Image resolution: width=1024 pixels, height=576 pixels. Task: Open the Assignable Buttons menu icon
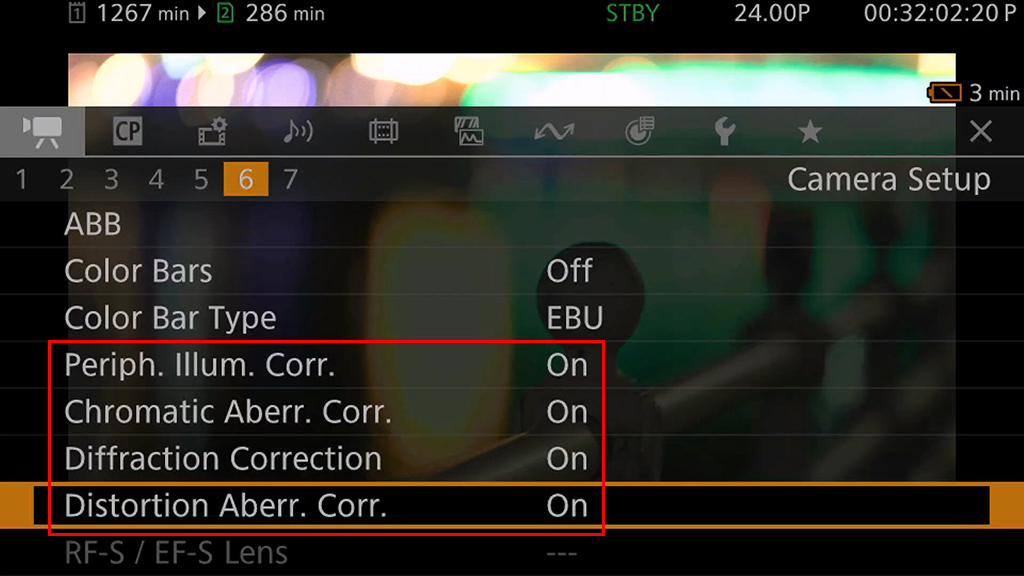(639, 131)
